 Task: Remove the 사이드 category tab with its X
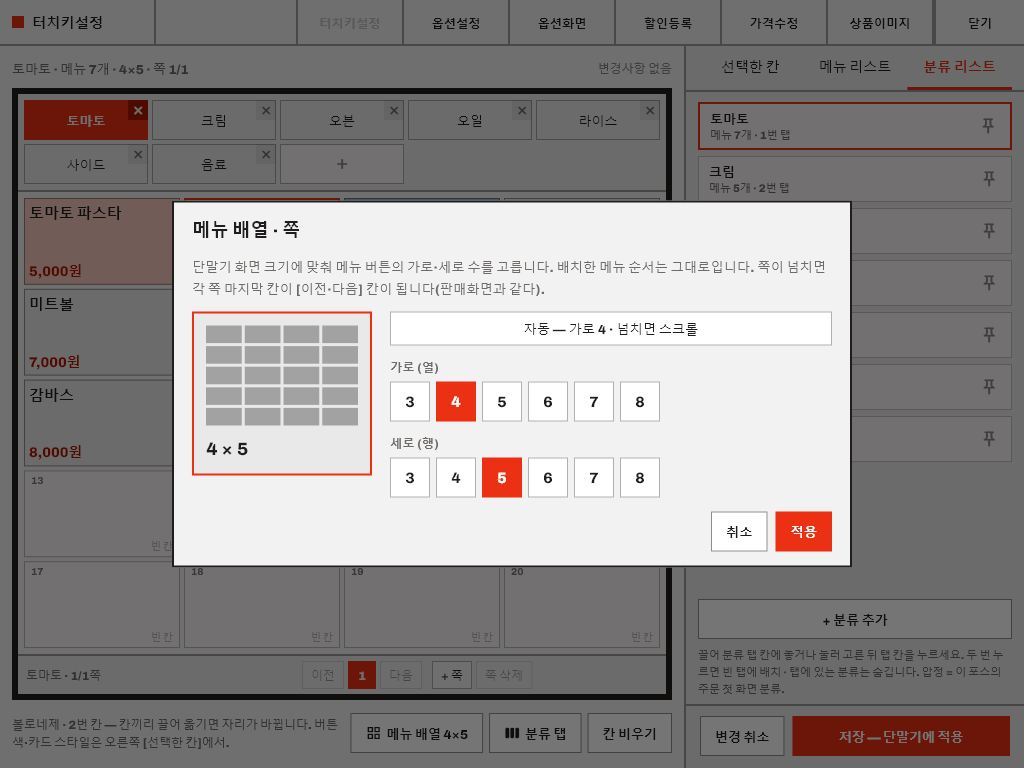click(138, 155)
